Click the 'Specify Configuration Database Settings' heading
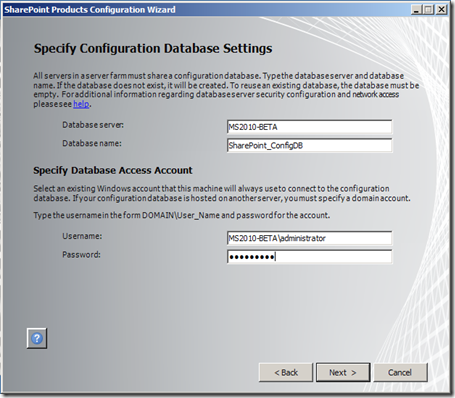The height and width of the screenshot is (398, 455). click(153, 49)
